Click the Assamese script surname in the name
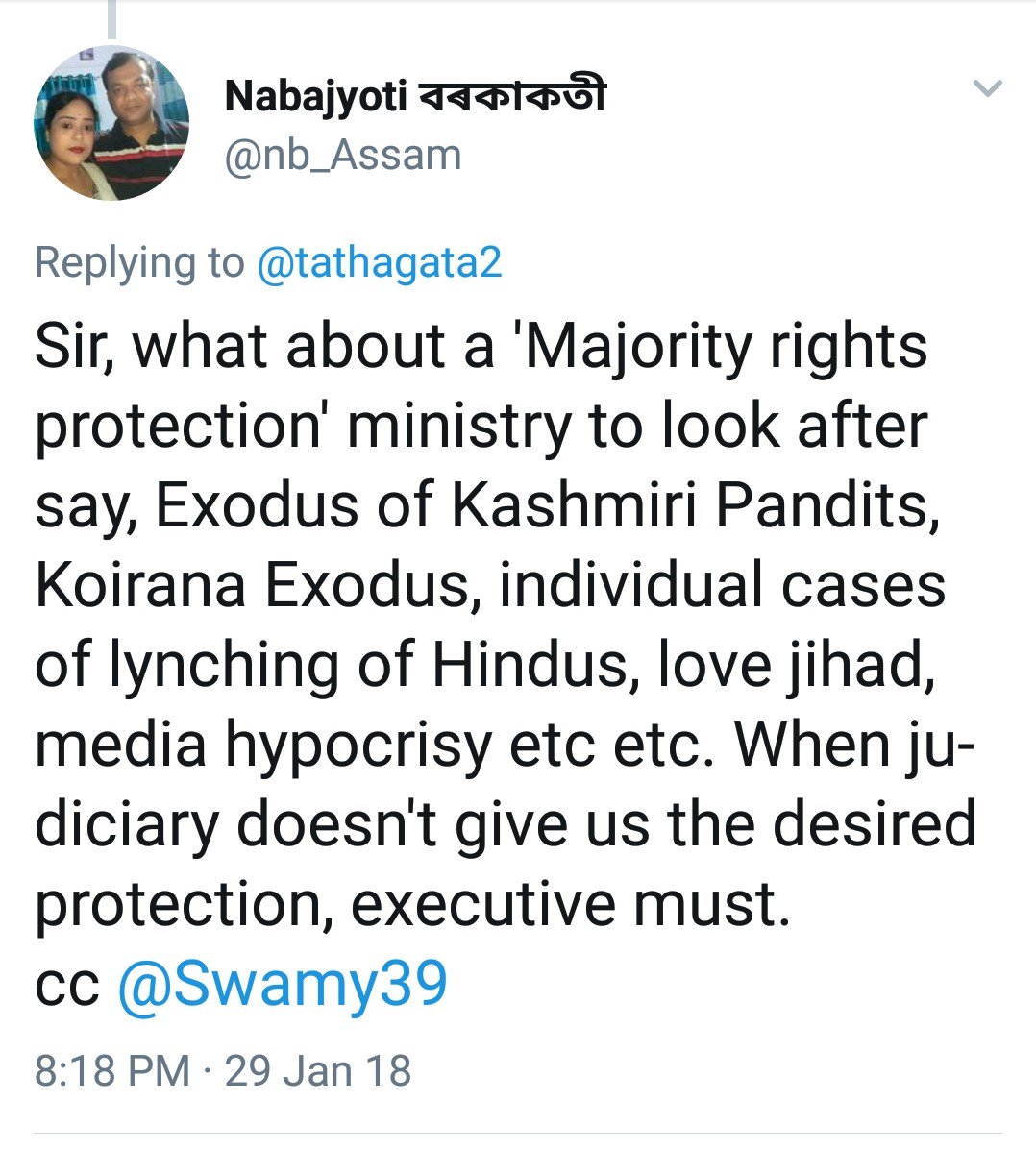Viewport: 1036px width, 1150px height. [512, 95]
